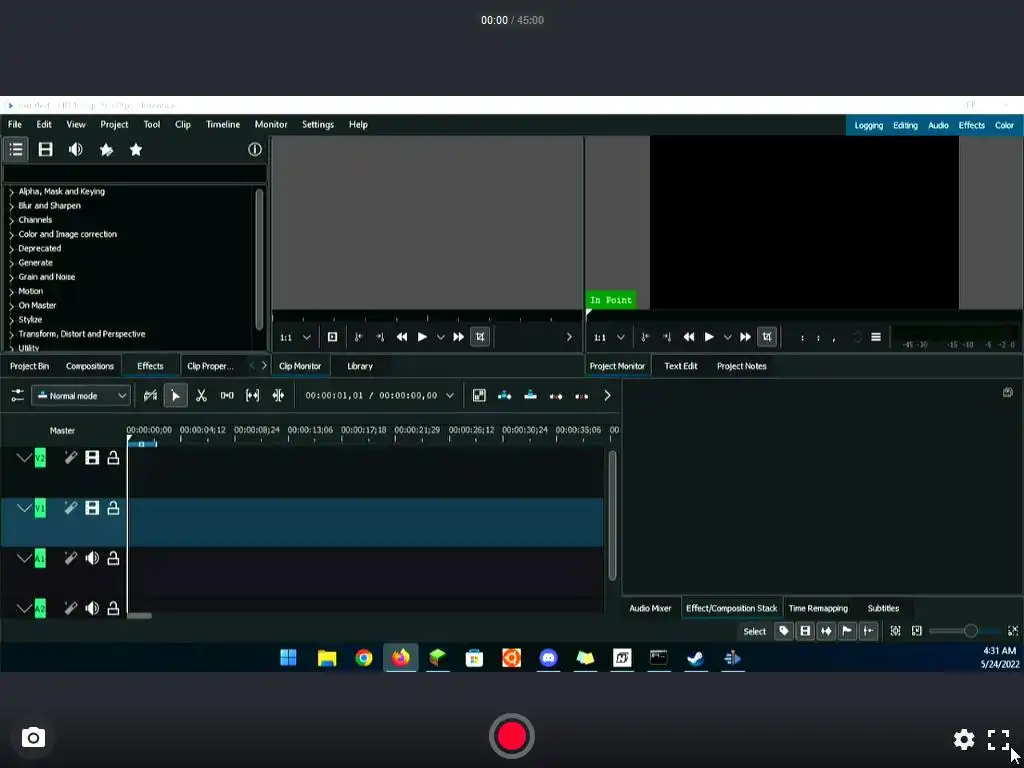Show video effects filter icon

pyautogui.click(x=45, y=150)
